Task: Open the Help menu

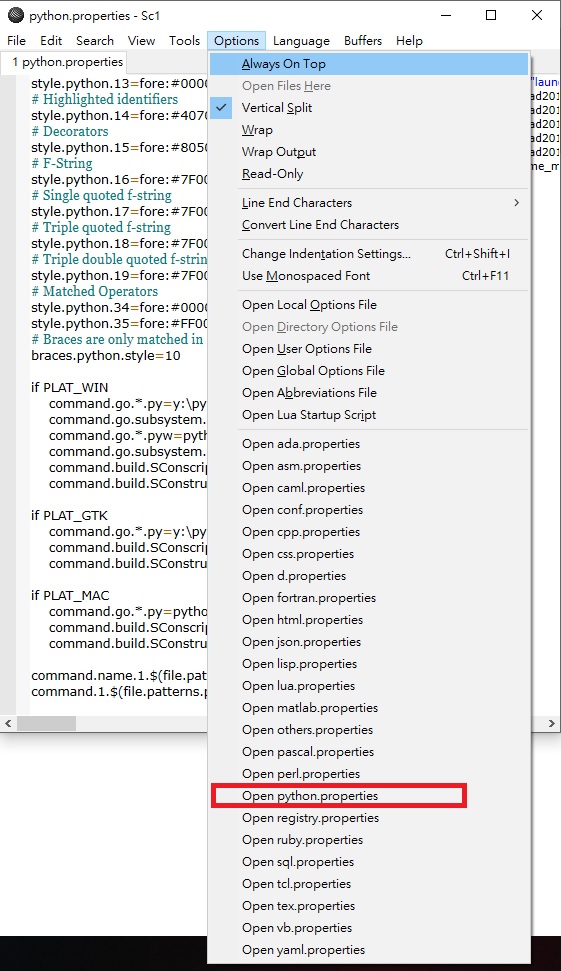Action: click(x=409, y=41)
